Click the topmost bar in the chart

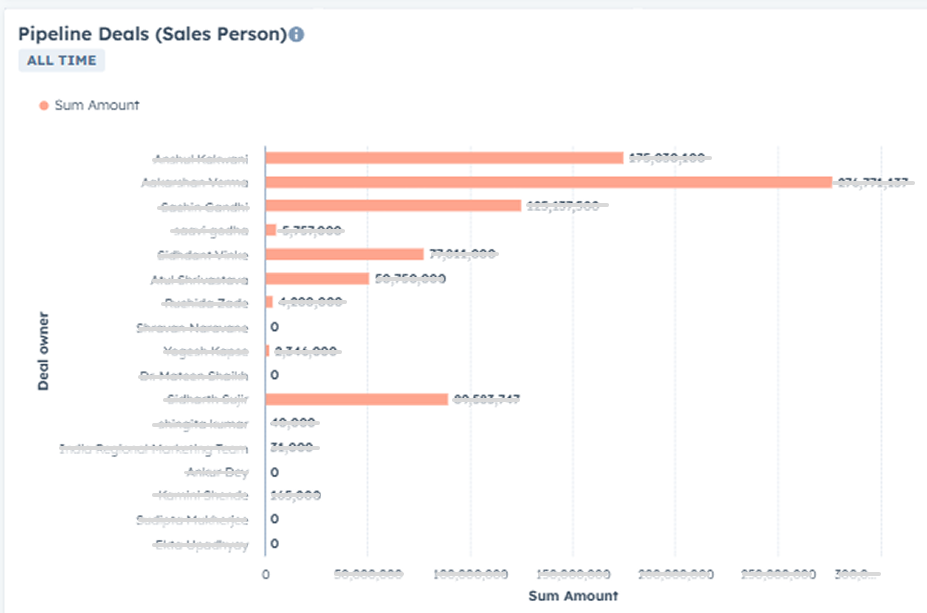coord(444,158)
